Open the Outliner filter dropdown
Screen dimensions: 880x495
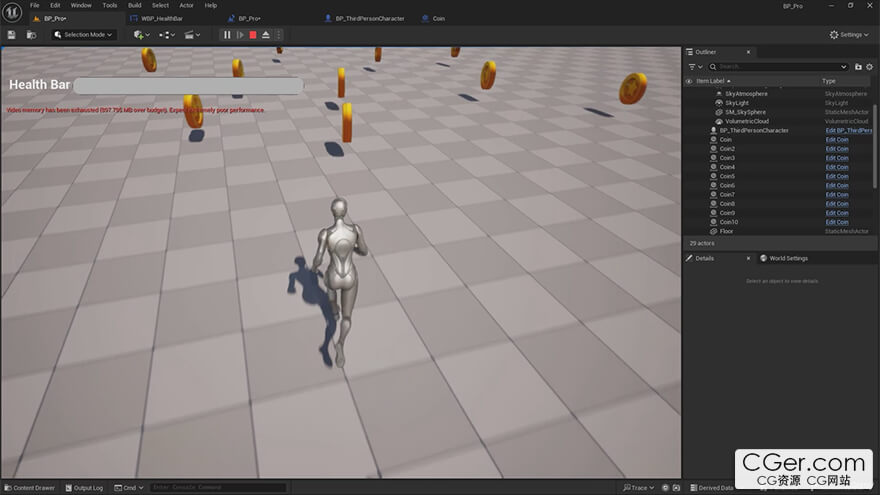click(x=694, y=67)
